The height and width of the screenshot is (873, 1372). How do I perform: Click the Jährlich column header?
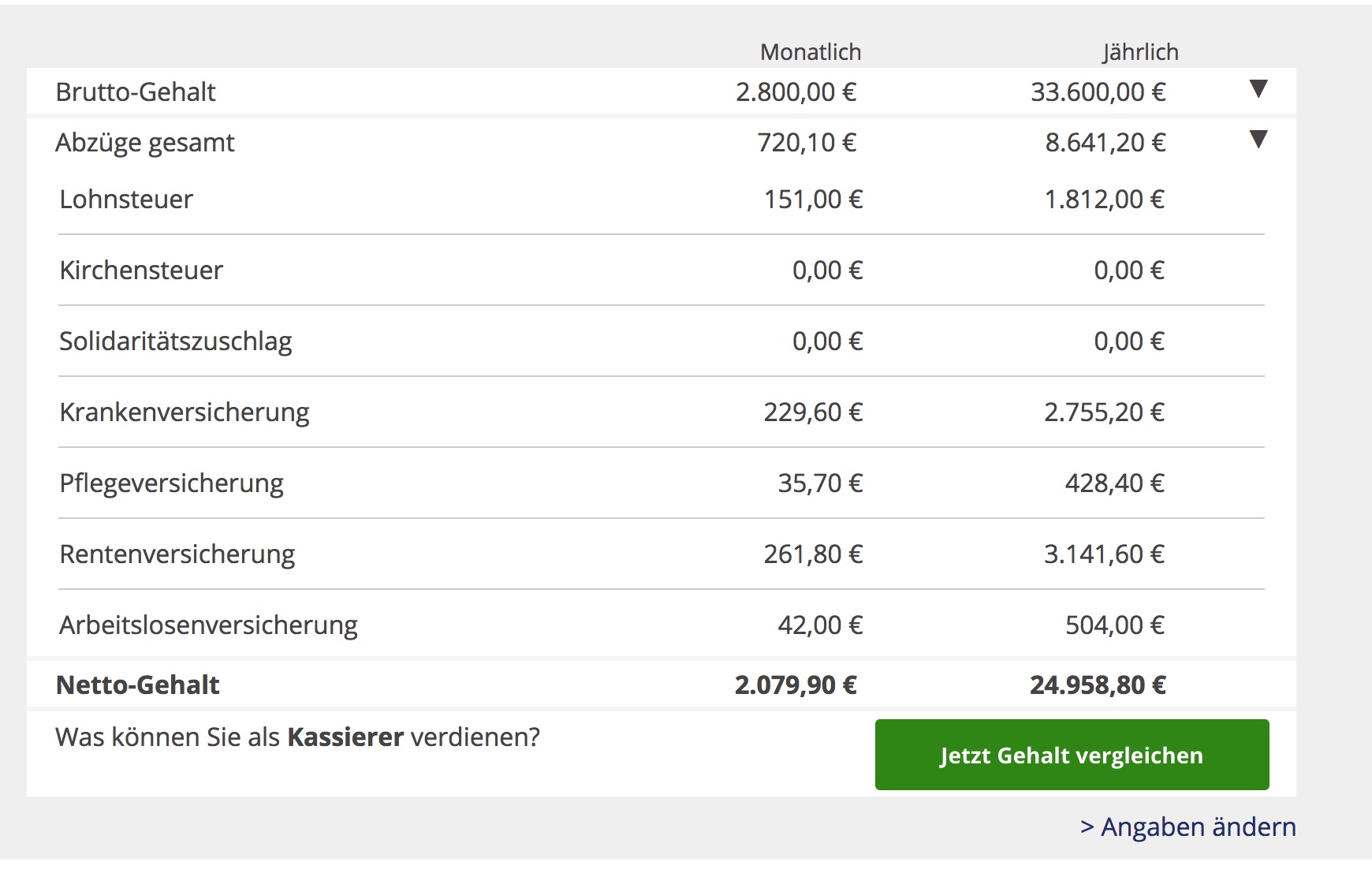point(1140,52)
